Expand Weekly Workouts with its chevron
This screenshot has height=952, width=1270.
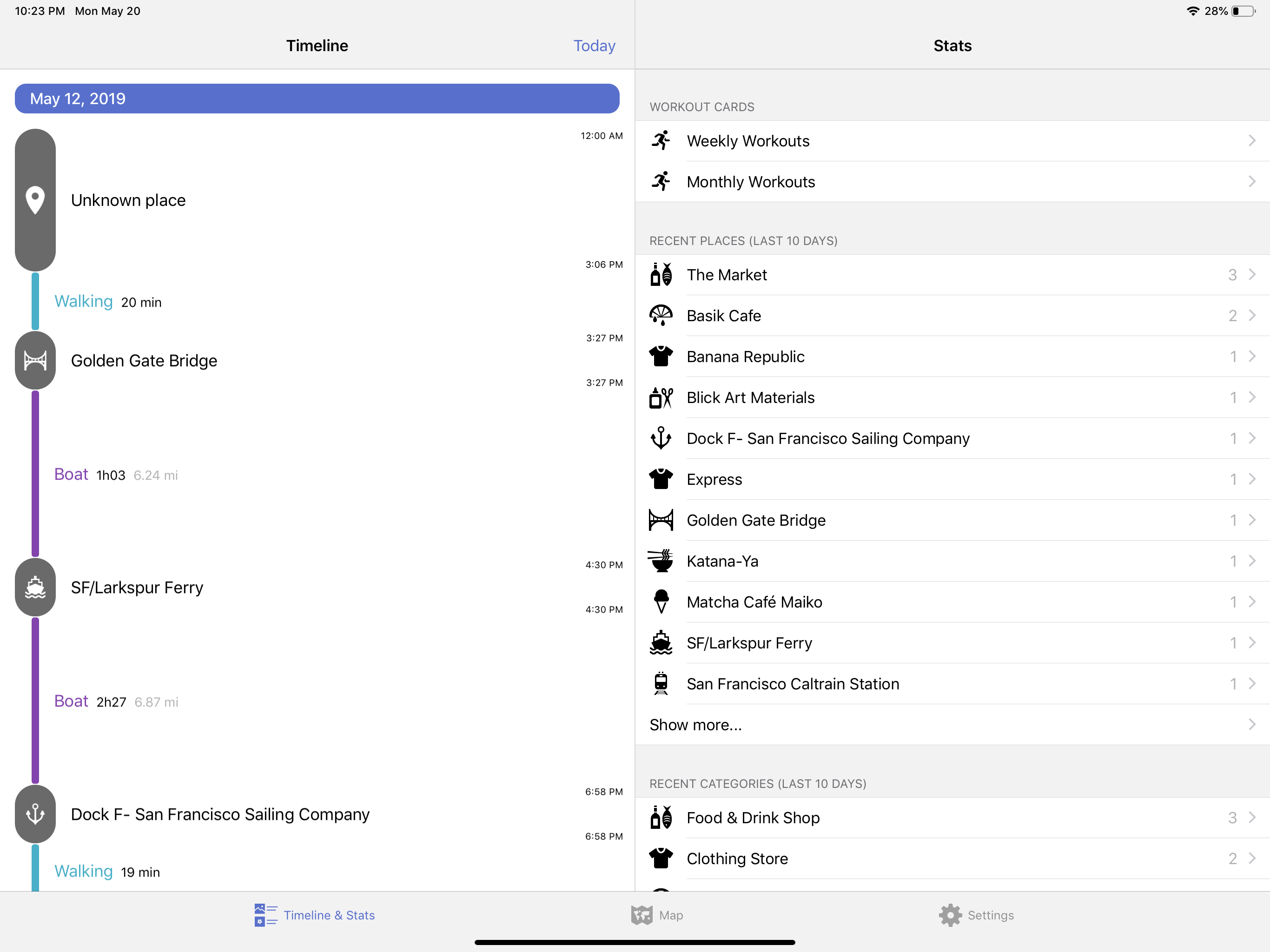1252,141
